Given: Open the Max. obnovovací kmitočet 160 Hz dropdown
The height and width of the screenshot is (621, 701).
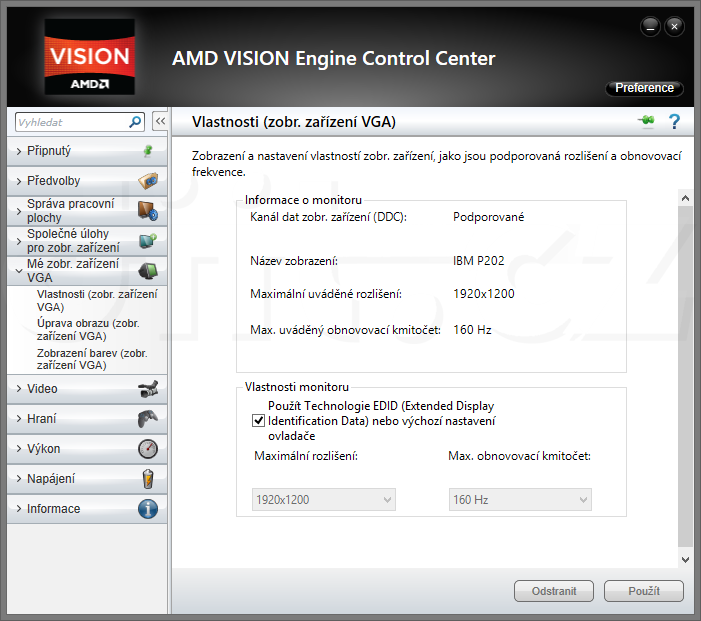Looking at the screenshot, I should pos(520,499).
